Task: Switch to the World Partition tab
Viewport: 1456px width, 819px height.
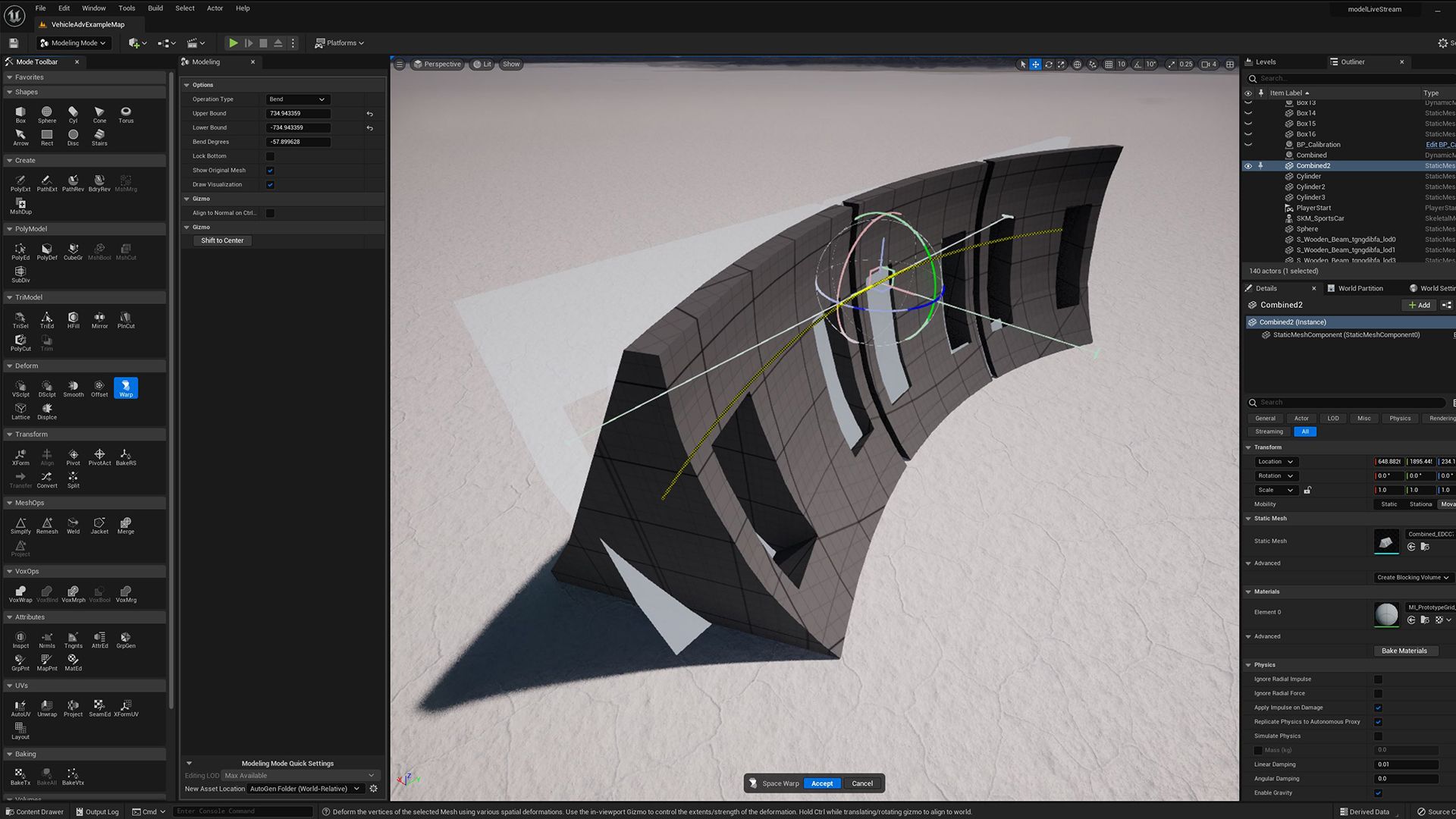Action: (x=1360, y=288)
